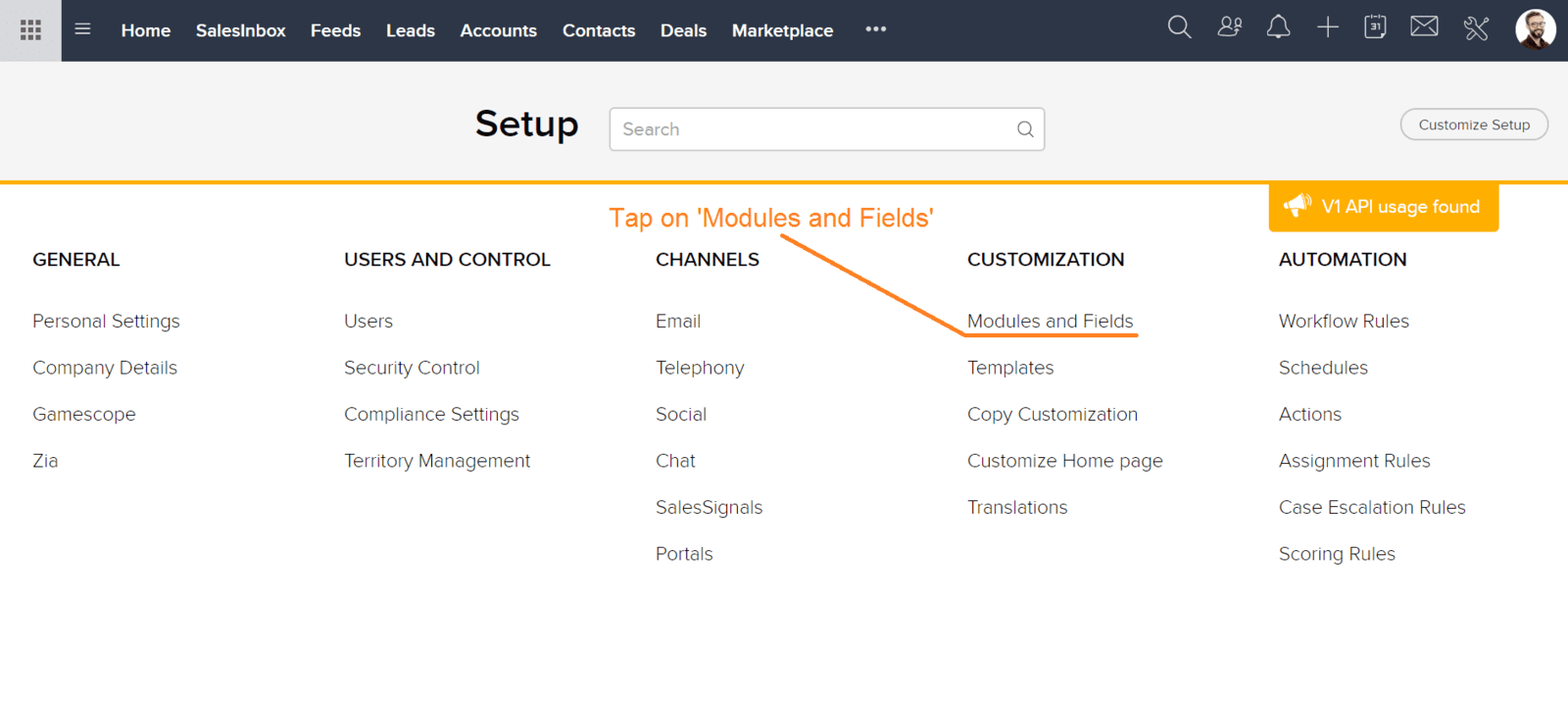The image size is (1568, 704).
Task: Open Portals settings
Action: (685, 554)
